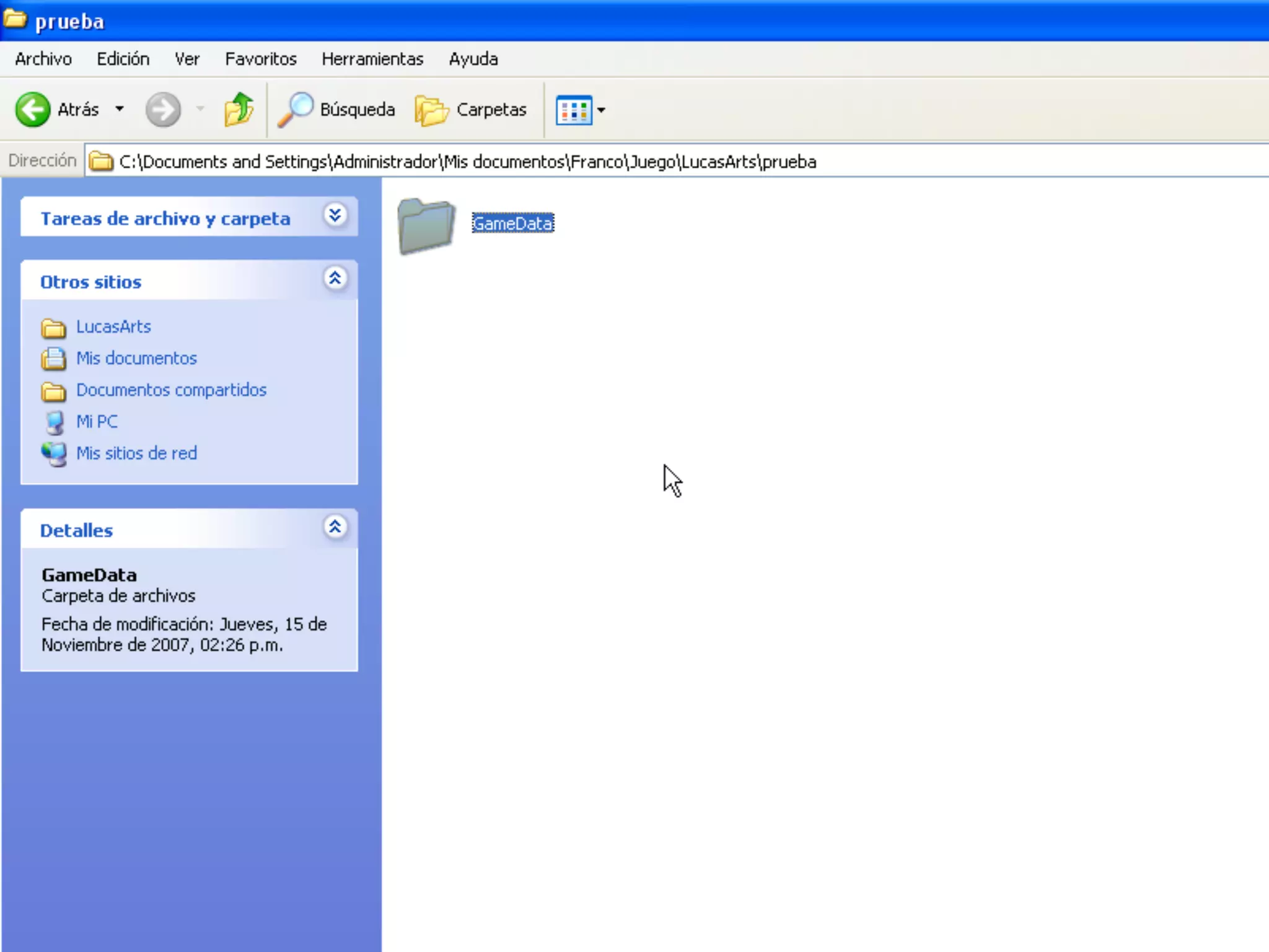Toggle the Carpetas folders pane
Screen dimensions: 1269x952
471,110
